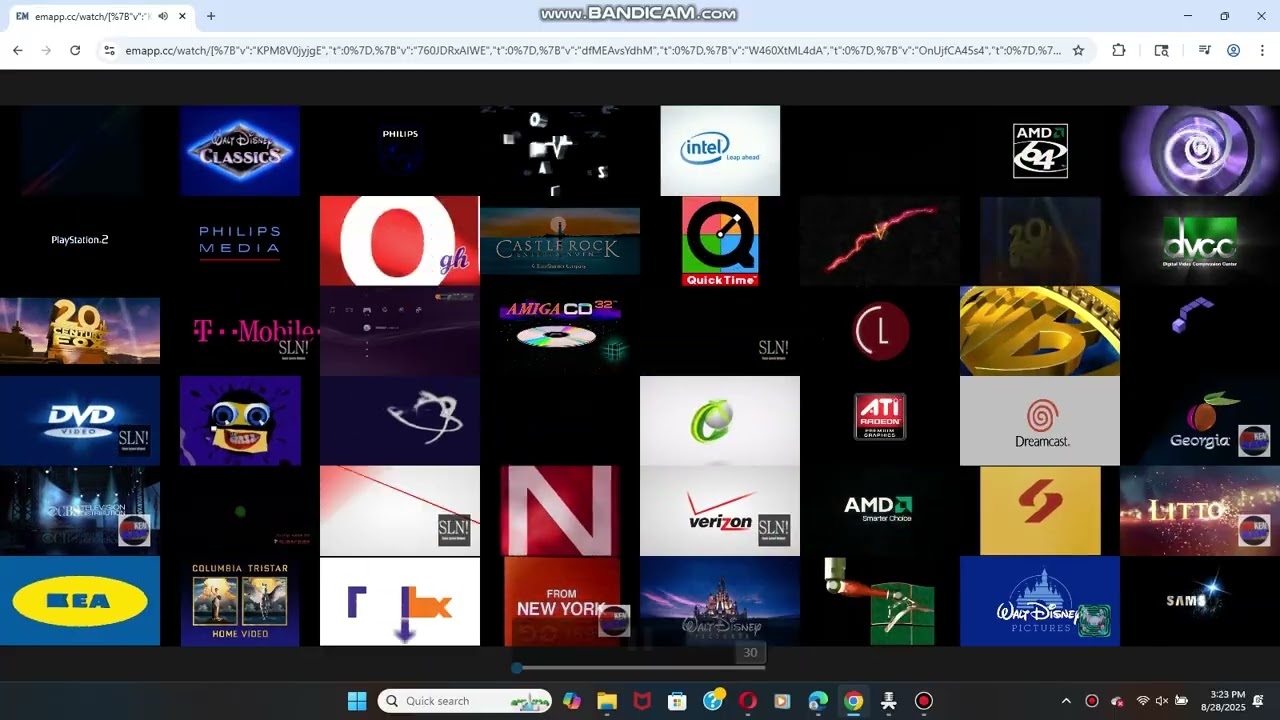
Task: Select the LG red logo video
Action: point(880,331)
